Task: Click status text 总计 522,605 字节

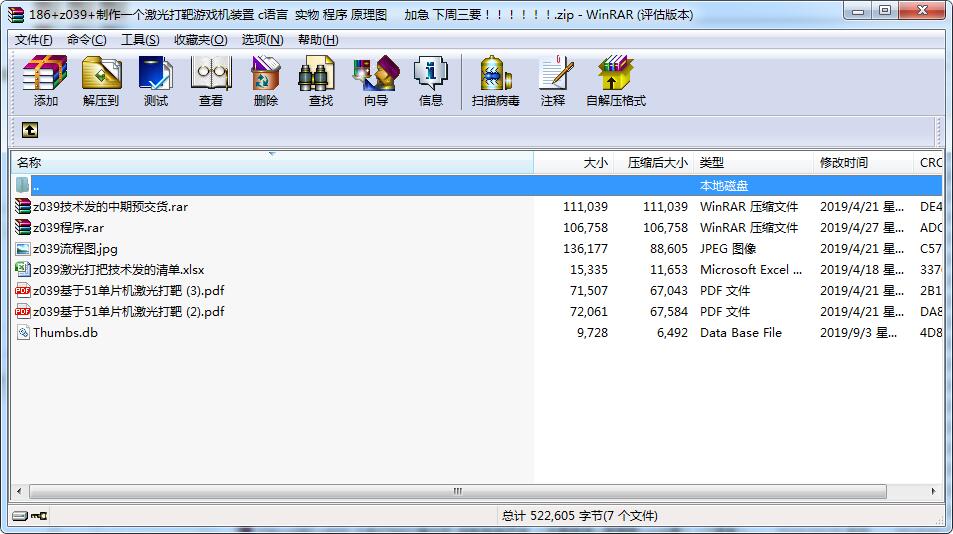Action: tap(580, 516)
